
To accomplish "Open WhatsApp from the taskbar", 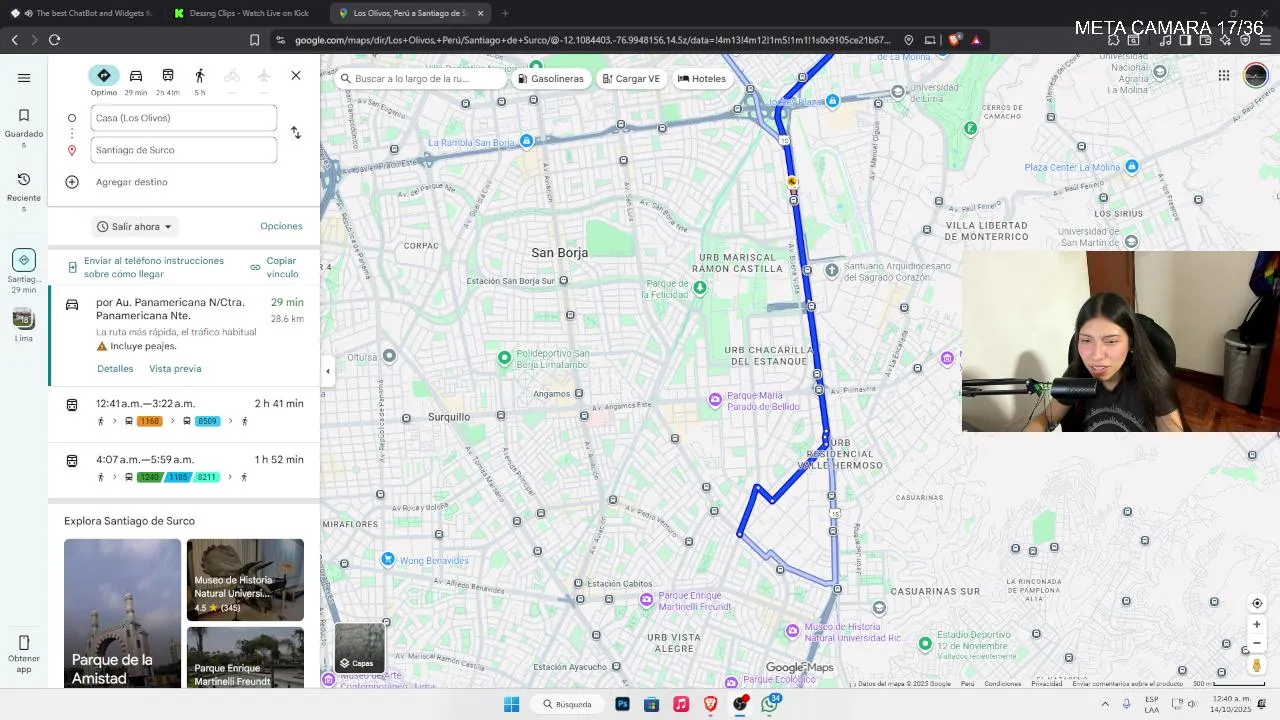I will [x=769, y=704].
